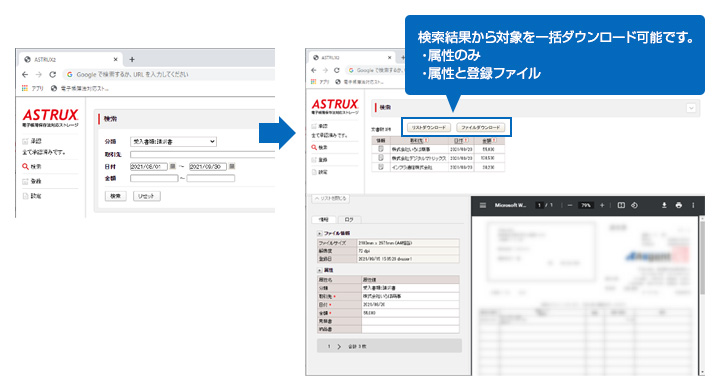720x391 pixels.
Task: Open 設定 in the results window sidebar
Action: (x=320, y=172)
